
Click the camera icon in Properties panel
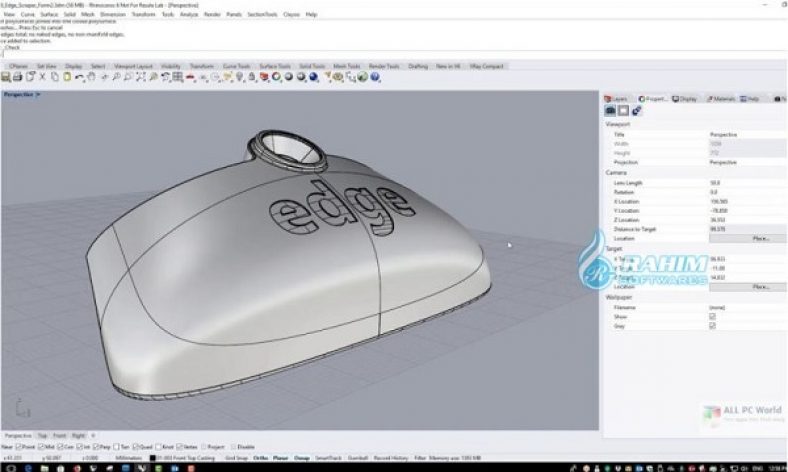(x=610, y=110)
